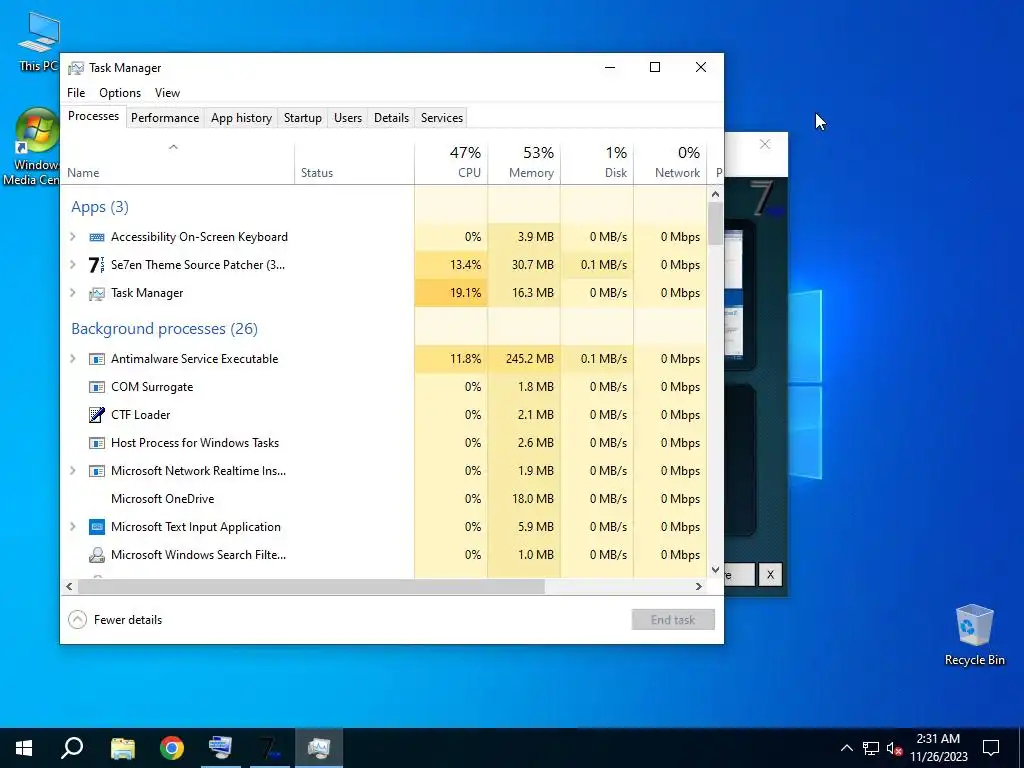Sort processes by Name column
The image size is (1024, 768).
click(x=178, y=163)
